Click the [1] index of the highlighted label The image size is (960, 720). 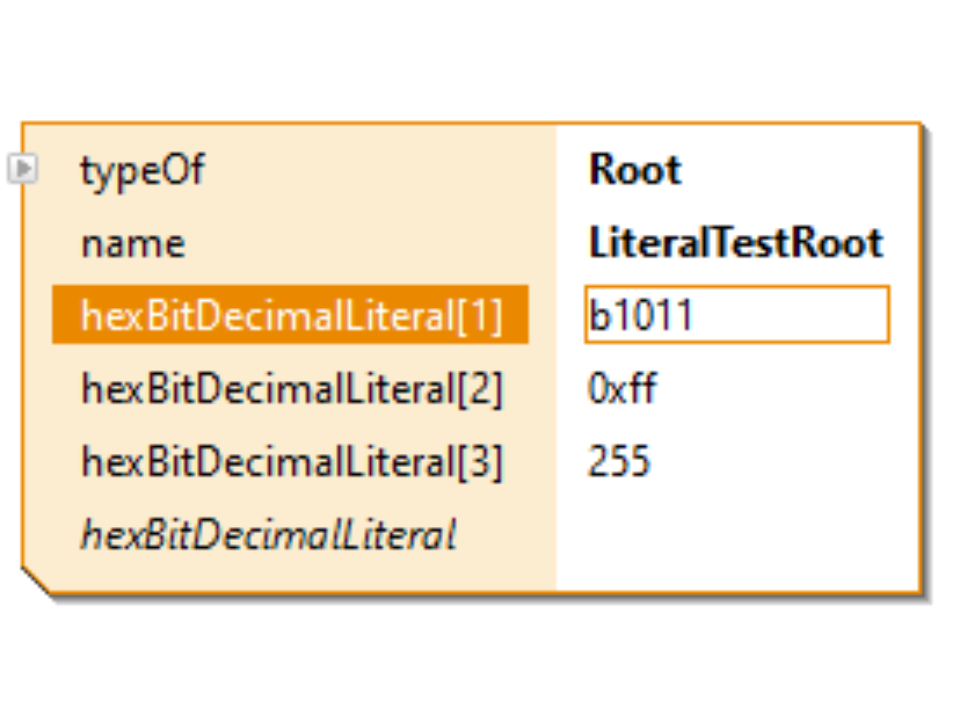[x=479, y=316]
